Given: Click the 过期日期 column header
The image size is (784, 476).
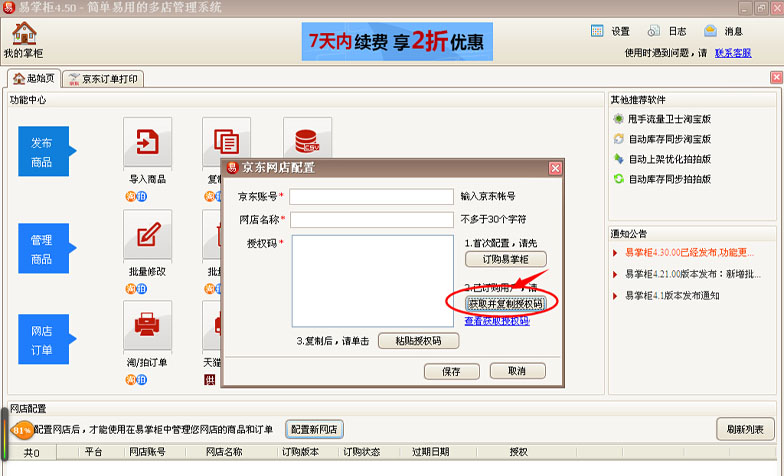Looking at the screenshot, I should click(430, 452).
